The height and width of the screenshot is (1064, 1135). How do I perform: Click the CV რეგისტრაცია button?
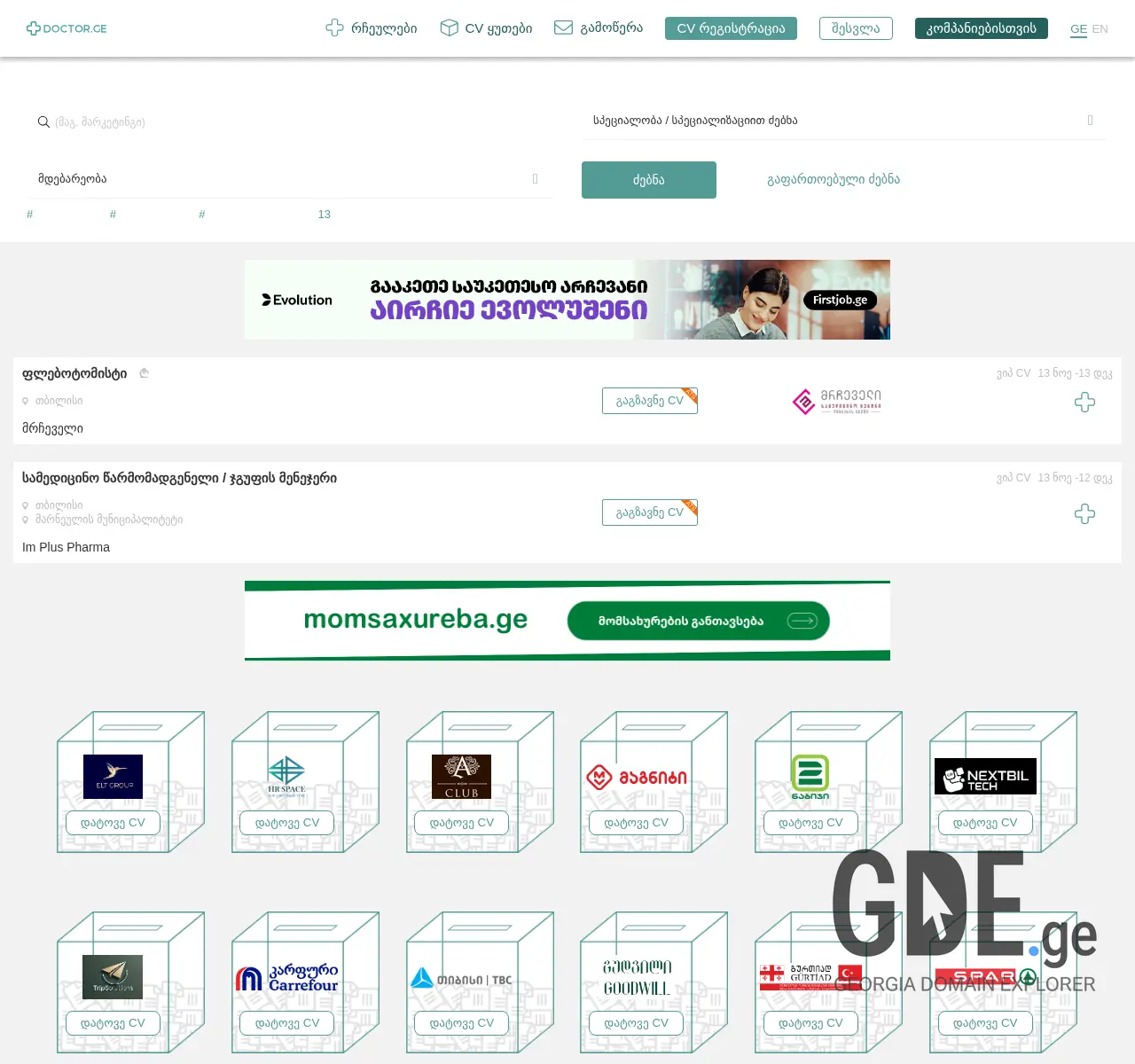click(731, 27)
